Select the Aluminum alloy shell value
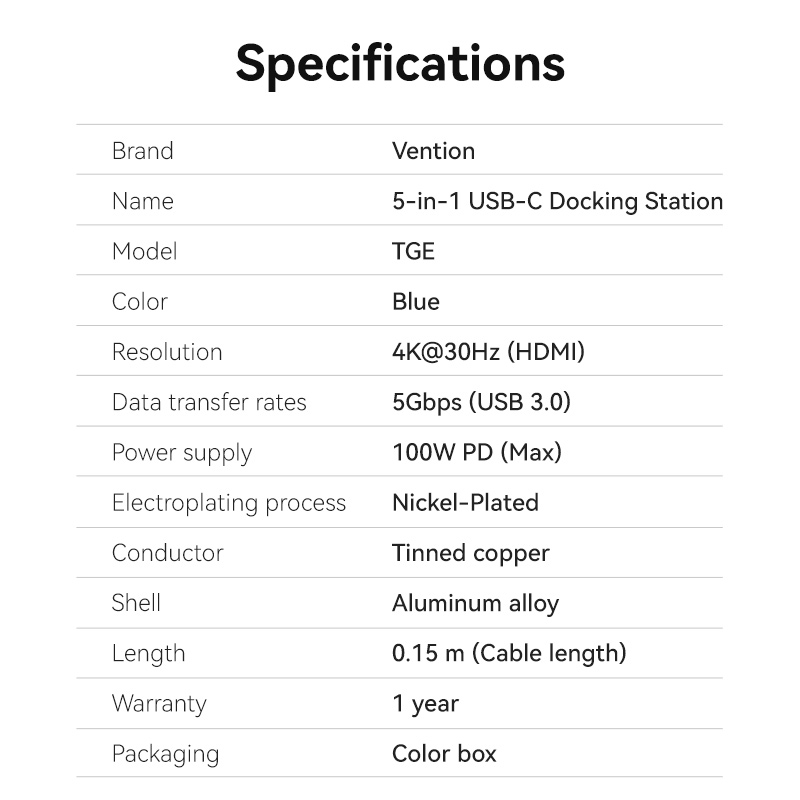 pyautogui.click(x=475, y=603)
